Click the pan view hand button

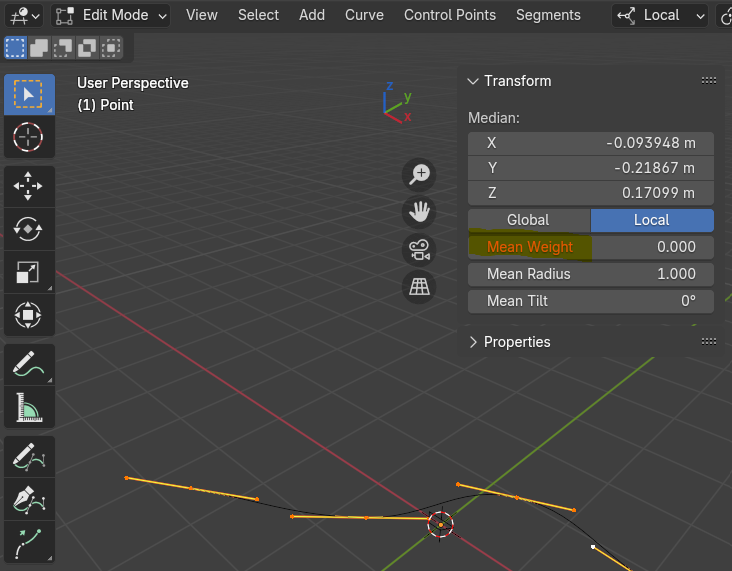(419, 212)
